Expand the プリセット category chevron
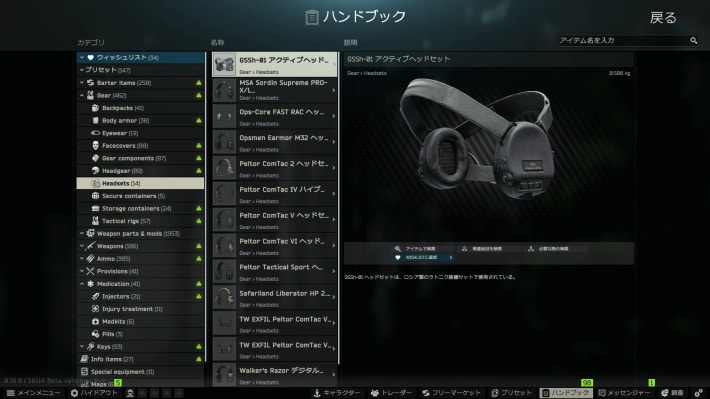This screenshot has height=399, width=710. [x=82, y=70]
